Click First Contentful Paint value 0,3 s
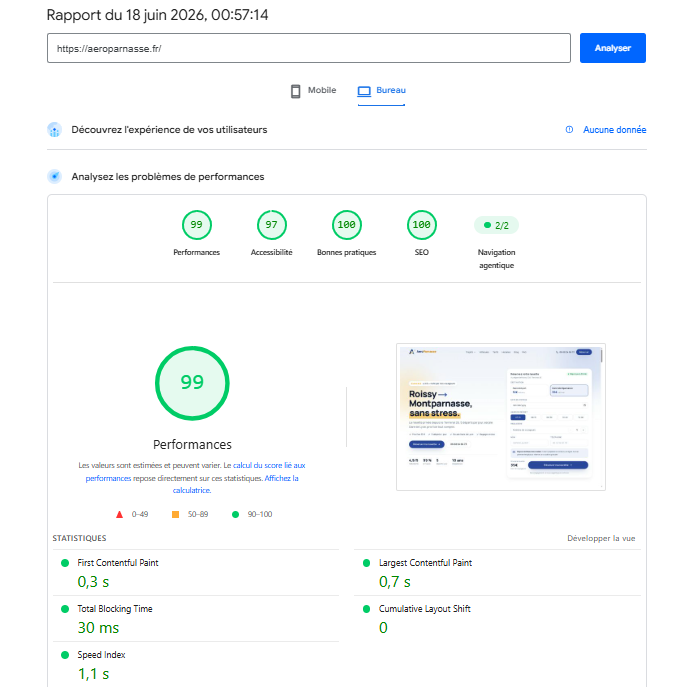Image resolution: width=698 pixels, height=687 pixels. click(x=93, y=581)
